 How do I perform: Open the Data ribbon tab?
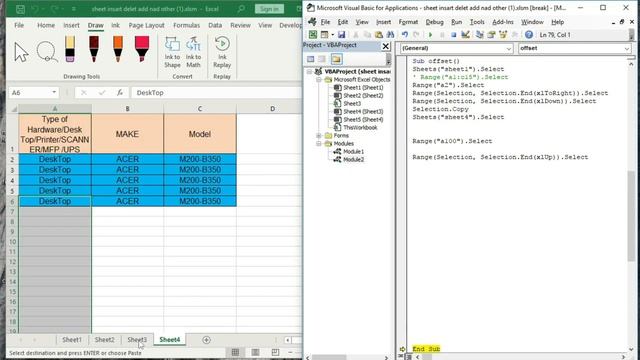pos(215,25)
